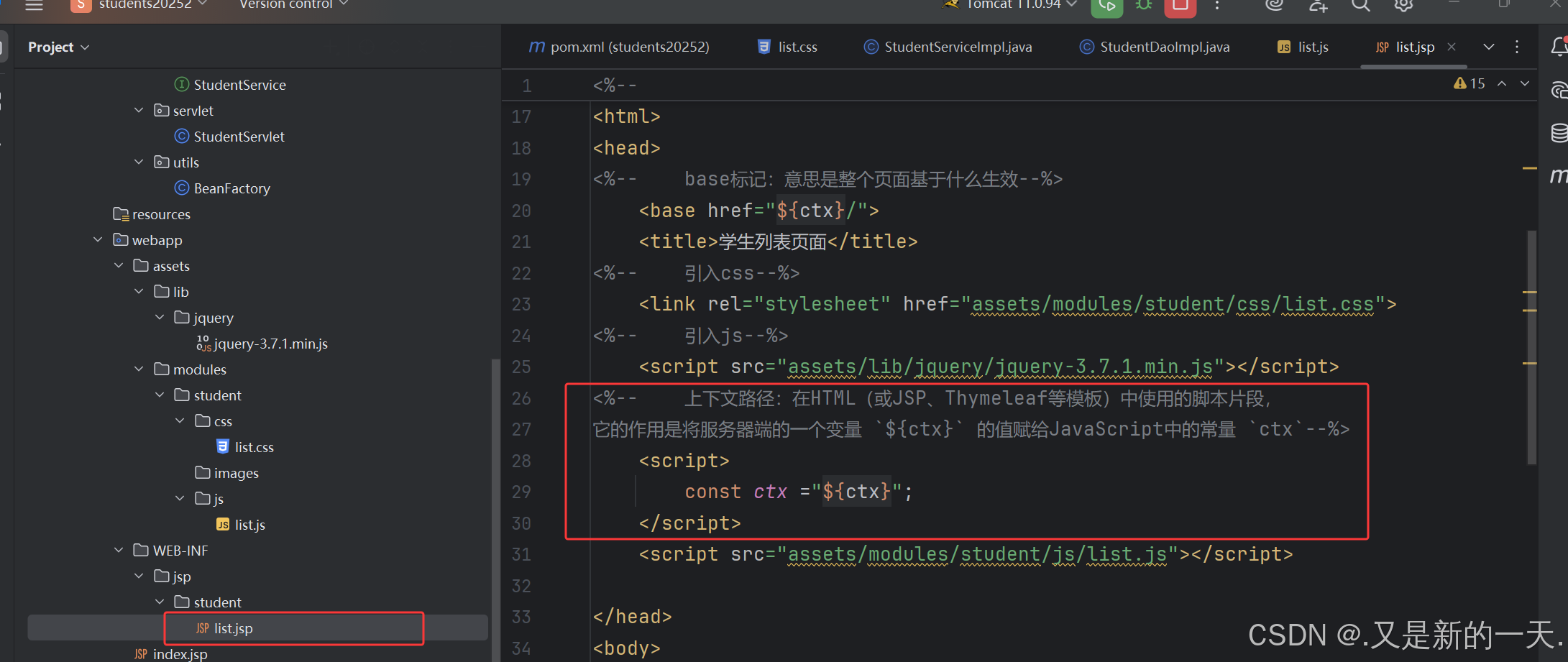Collapse the css folder
Viewport: 1568px width, 662px height.
[180, 421]
